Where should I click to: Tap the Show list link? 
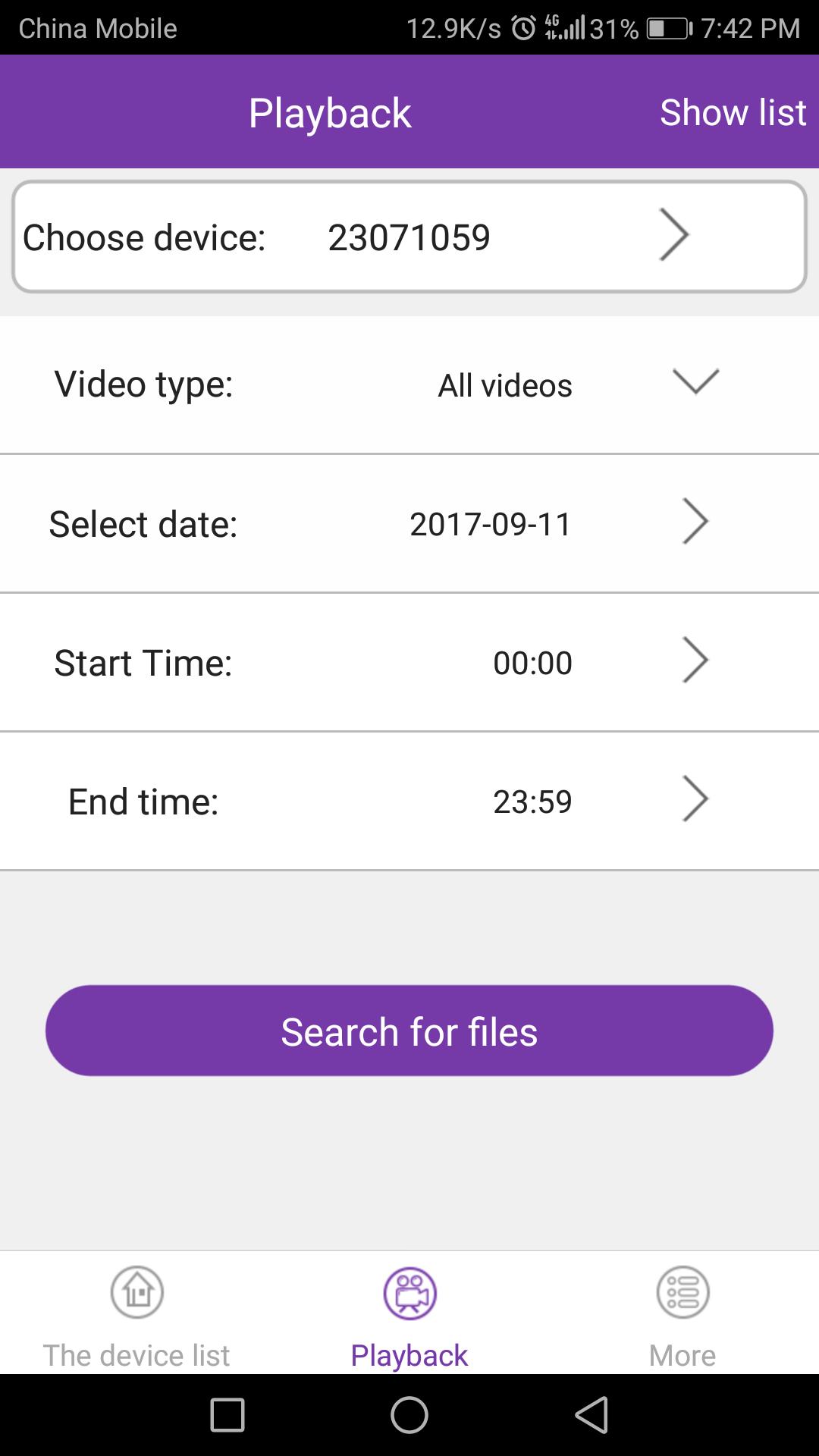click(733, 113)
